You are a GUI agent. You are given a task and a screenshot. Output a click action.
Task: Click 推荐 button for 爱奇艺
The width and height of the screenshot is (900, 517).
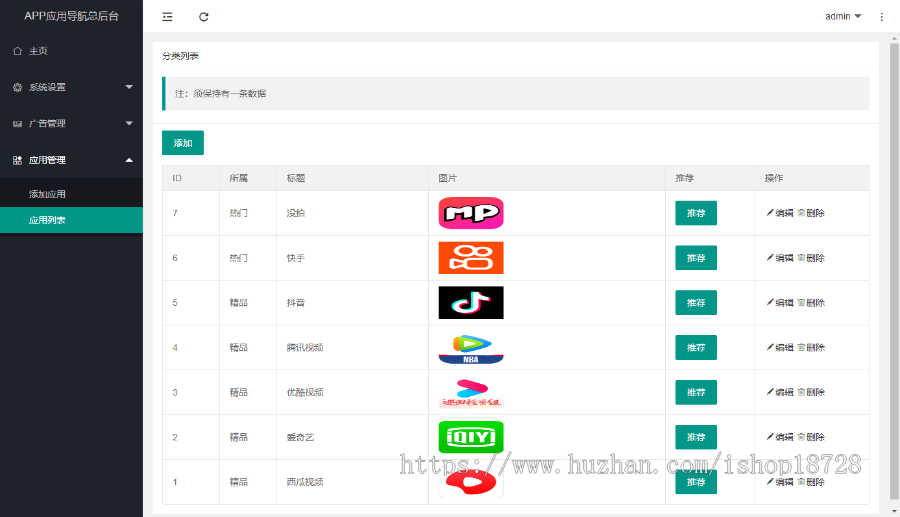click(x=696, y=437)
